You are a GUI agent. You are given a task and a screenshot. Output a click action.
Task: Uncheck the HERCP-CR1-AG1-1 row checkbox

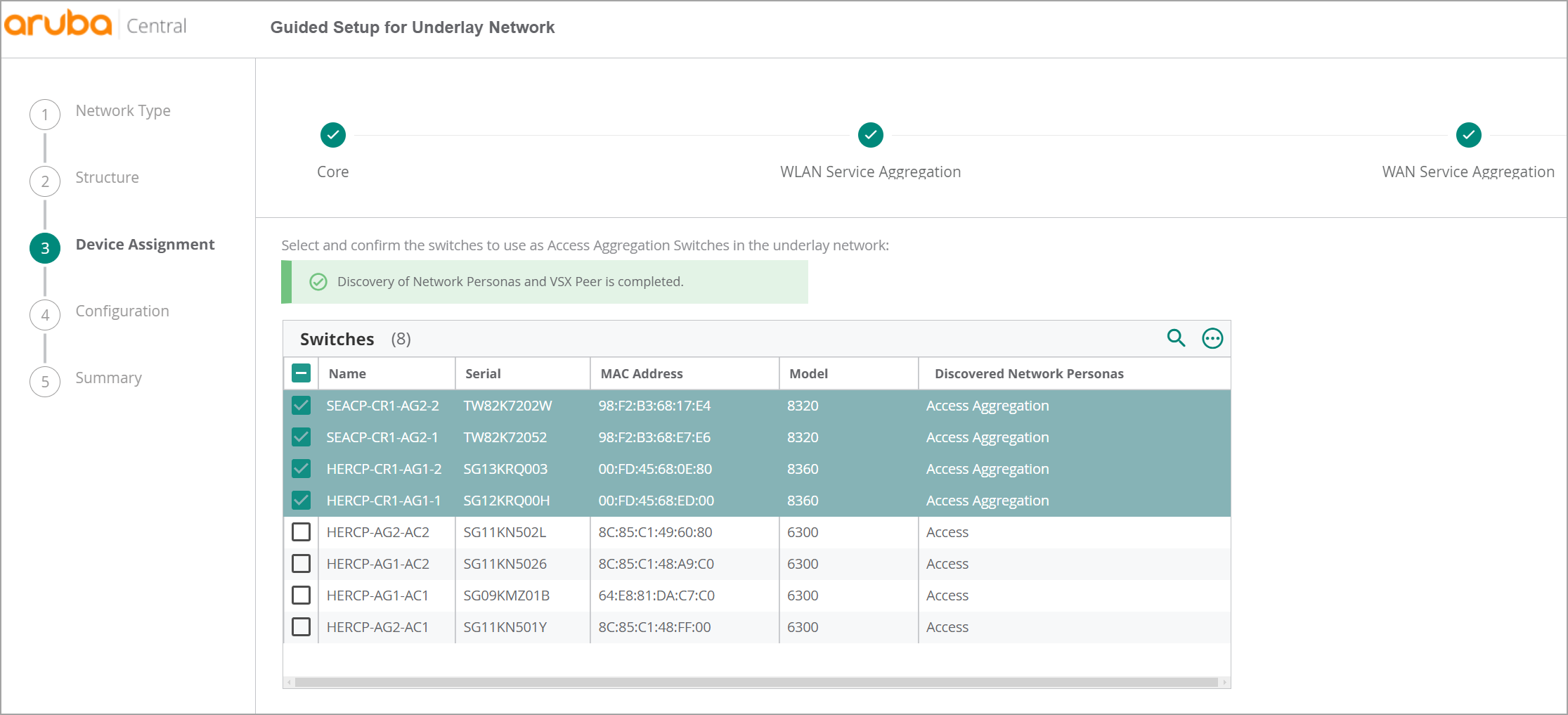point(301,500)
